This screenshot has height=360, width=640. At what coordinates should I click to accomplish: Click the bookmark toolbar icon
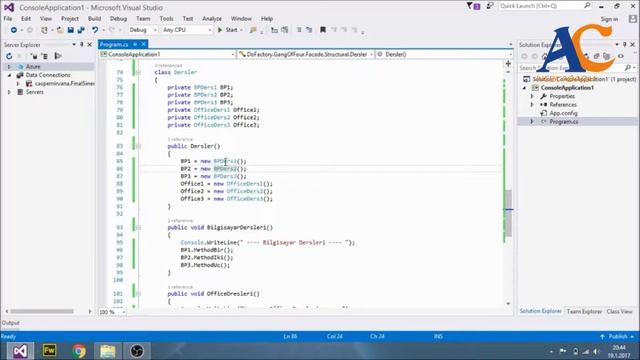[322, 30]
